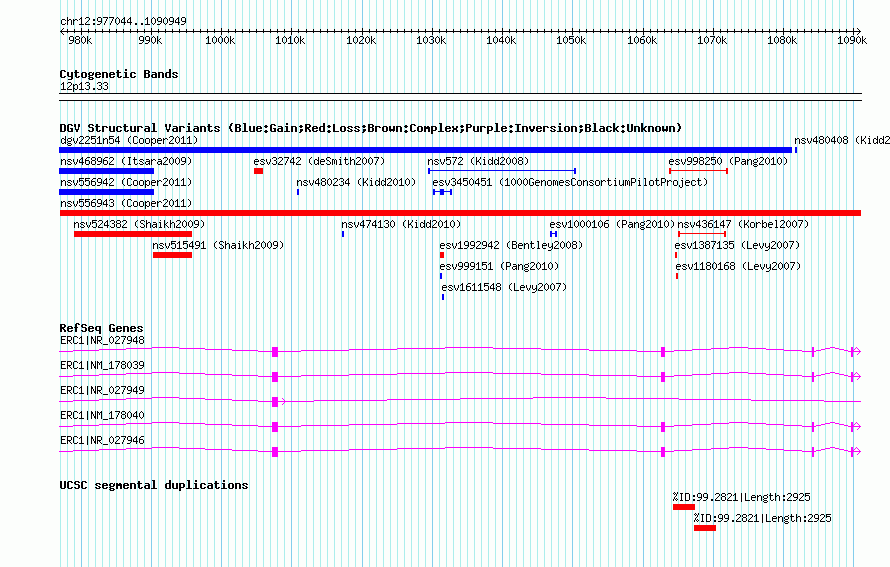The width and height of the screenshot is (890, 567).
Task: Select the ERC1|NR_027949 transcript label
Action: (x=102, y=390)
